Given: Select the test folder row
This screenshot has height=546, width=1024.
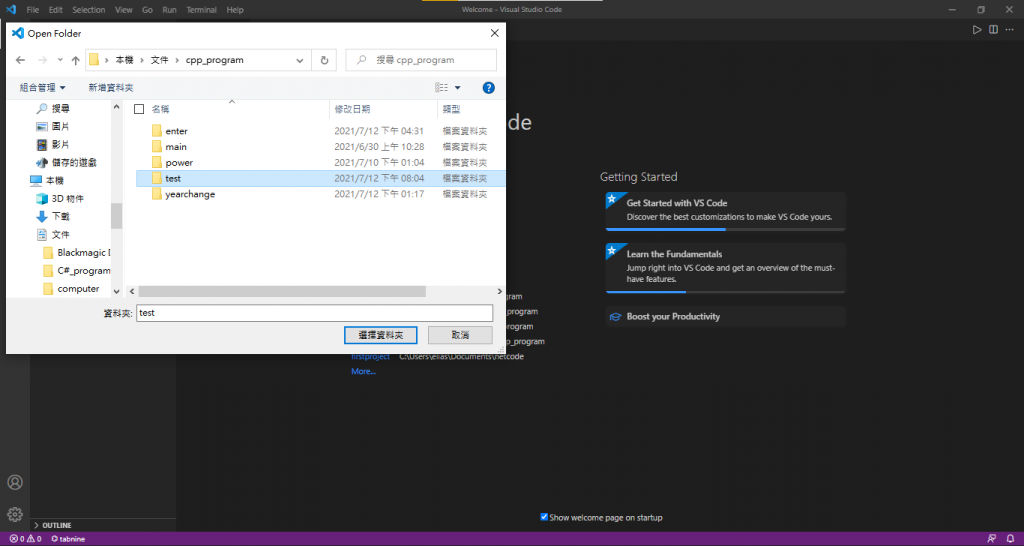Looking at the screenshot, I should [321, 178].
